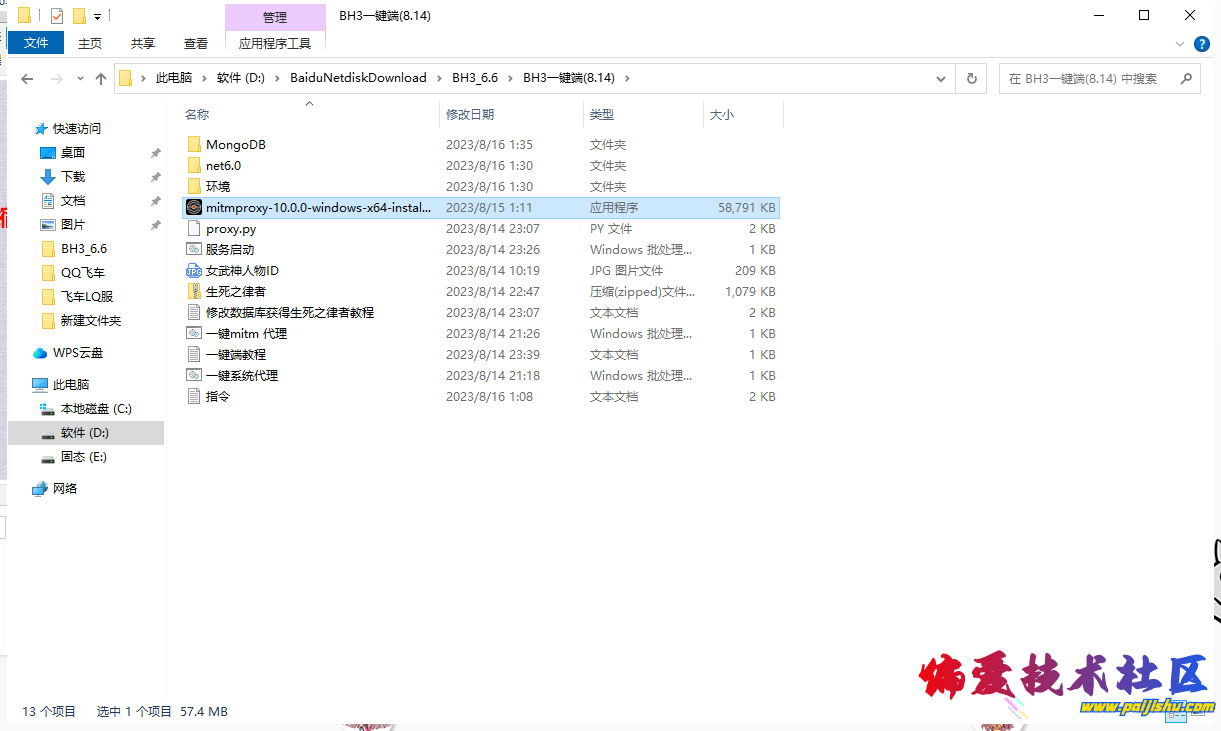Viewport: 1221px width, 731px height.
Task: Expand the address bar history dropdown
Action: click(941, 78)
